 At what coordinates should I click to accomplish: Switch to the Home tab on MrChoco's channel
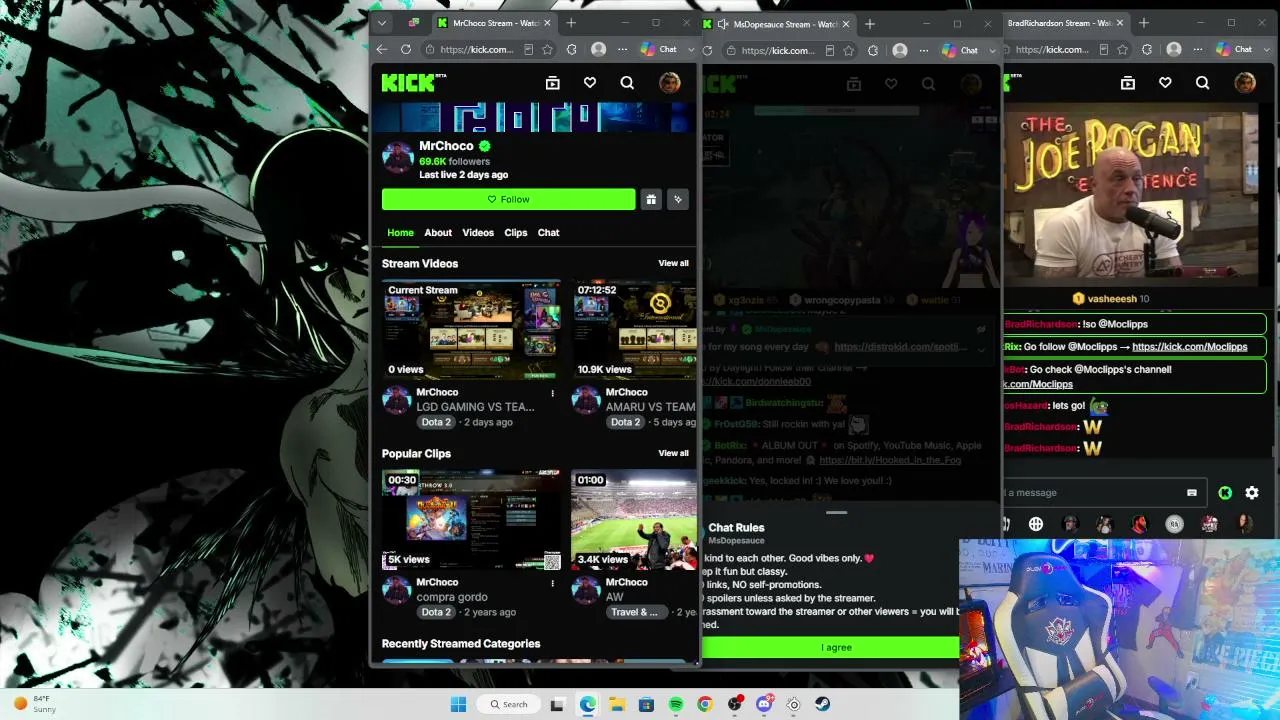tap(400, 233)
